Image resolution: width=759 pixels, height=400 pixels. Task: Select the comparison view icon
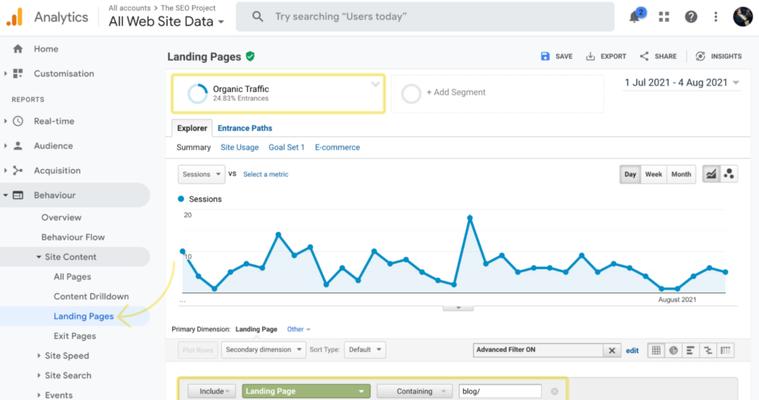click(x=708, y=350)
